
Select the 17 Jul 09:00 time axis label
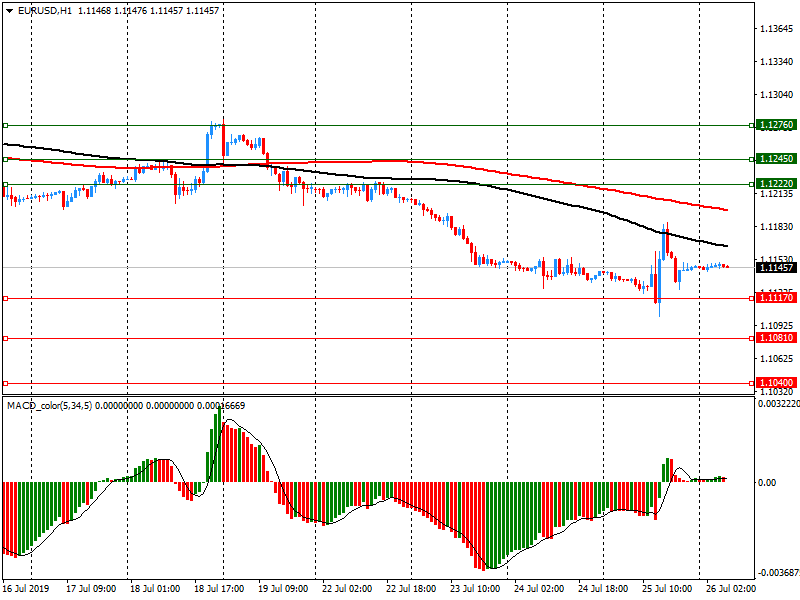pyautogui.click(x=91, y=589)
